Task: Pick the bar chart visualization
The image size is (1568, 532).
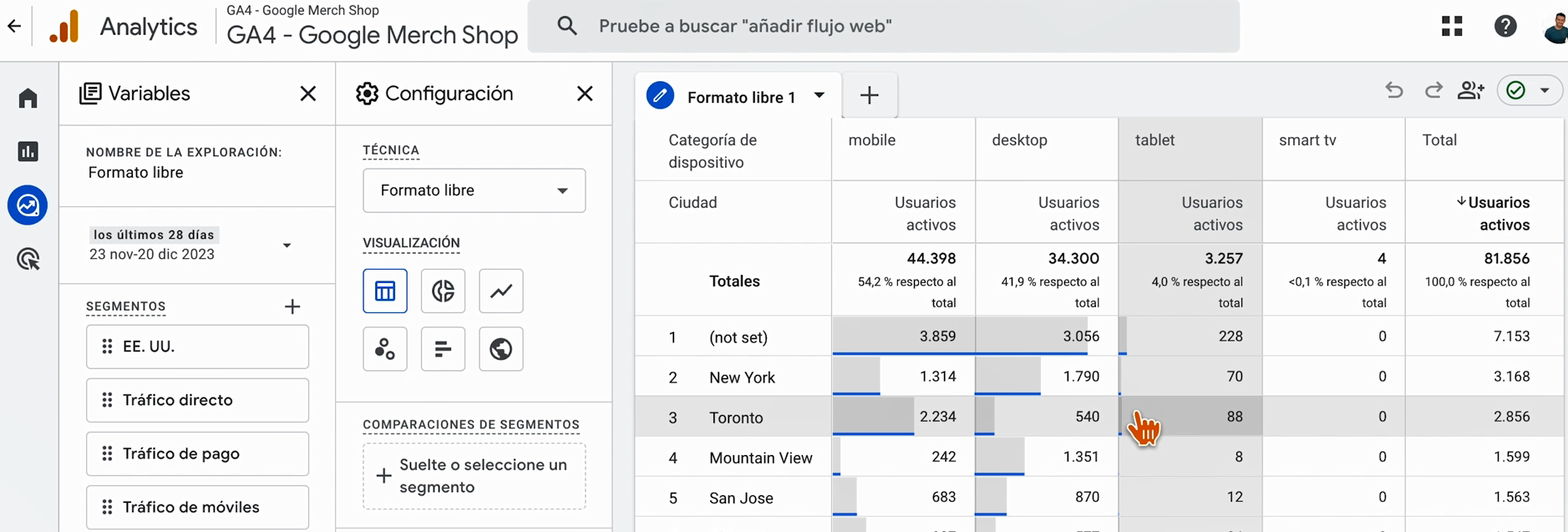Action: tap(443, 348)
